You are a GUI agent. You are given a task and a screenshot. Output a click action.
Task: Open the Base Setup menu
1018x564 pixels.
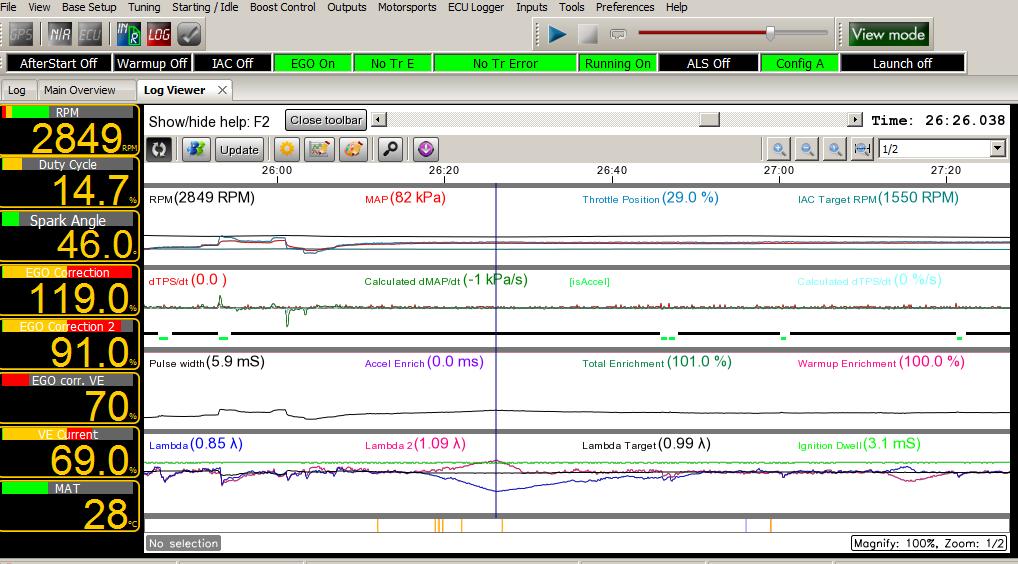pos(89,7)
